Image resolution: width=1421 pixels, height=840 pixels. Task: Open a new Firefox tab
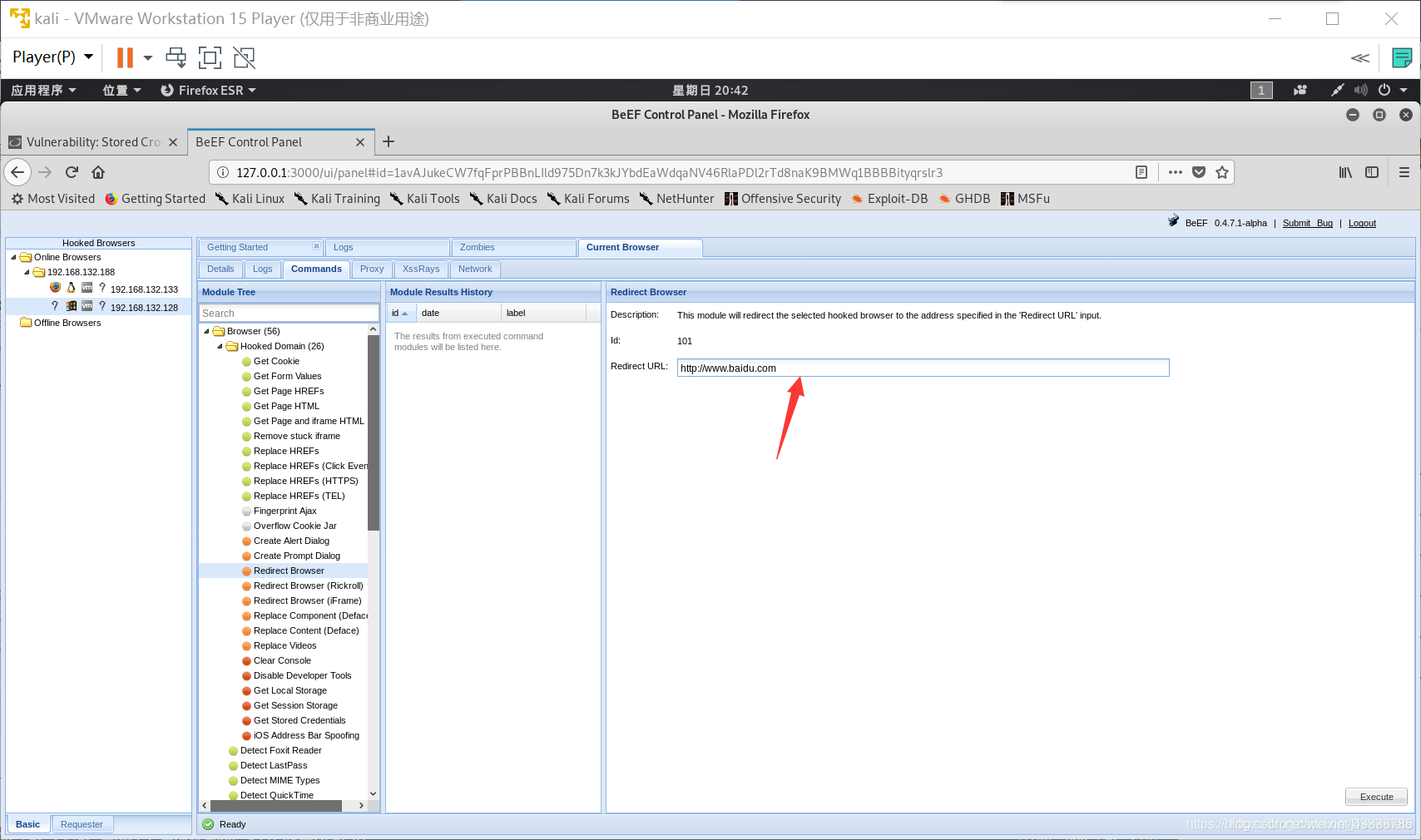point(389,141)
